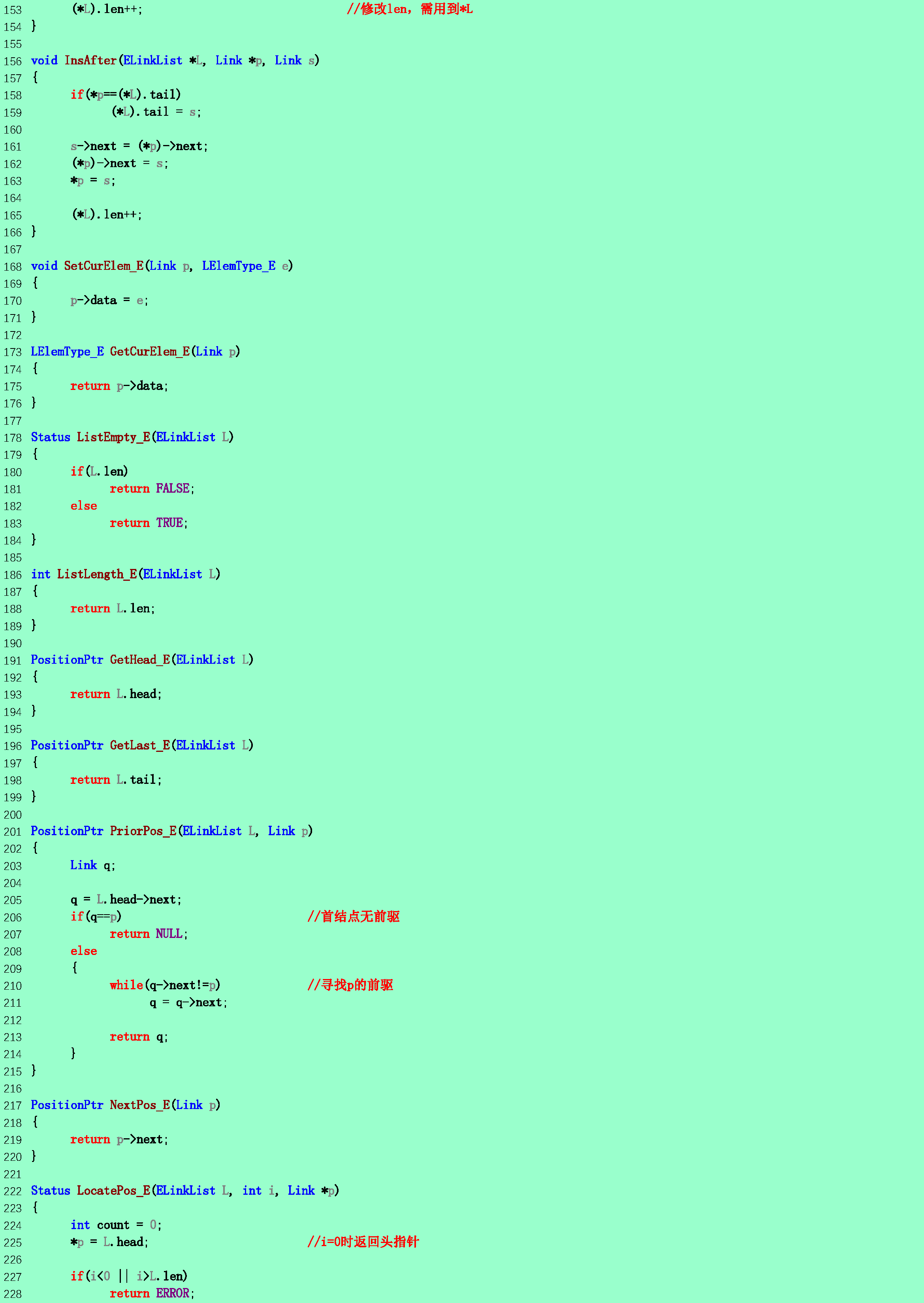Click '*p = L.head;' on line 225
Image resolution: width=924 pixels, height=1303 pixels.
point(109,1242)
